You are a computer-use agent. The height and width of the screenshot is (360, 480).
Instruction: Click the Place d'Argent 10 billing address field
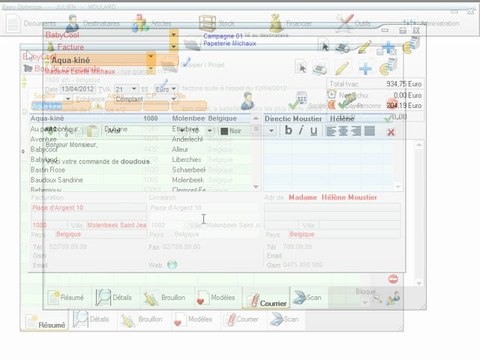(x=89, y=208)
